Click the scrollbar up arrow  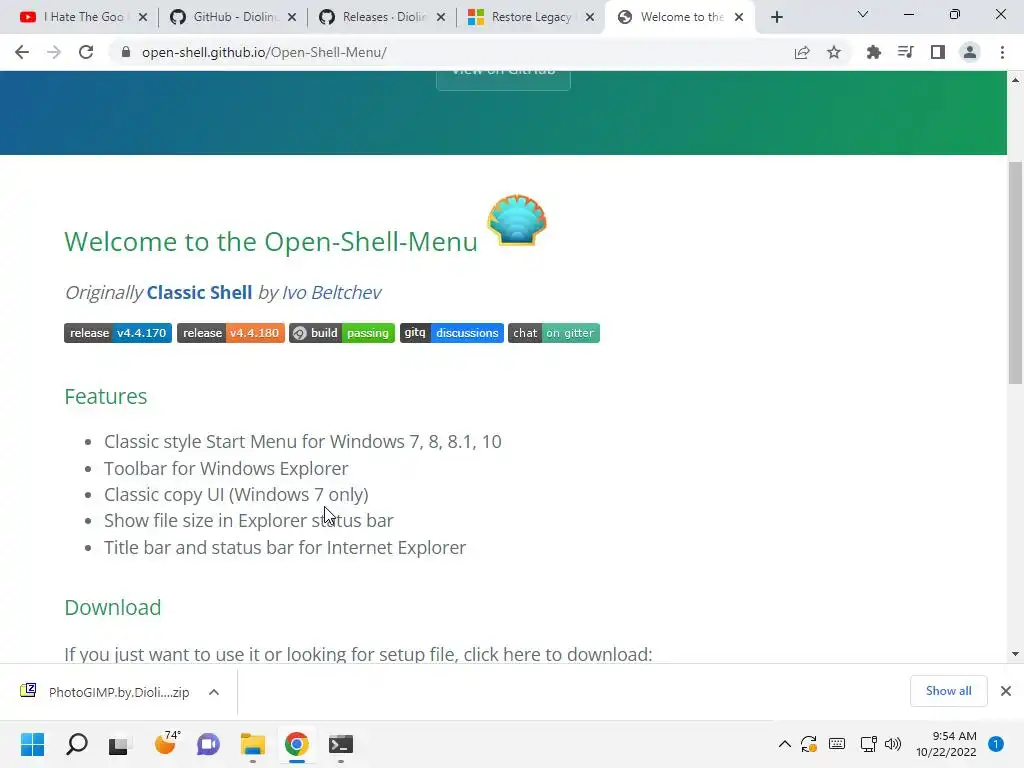1015,80
